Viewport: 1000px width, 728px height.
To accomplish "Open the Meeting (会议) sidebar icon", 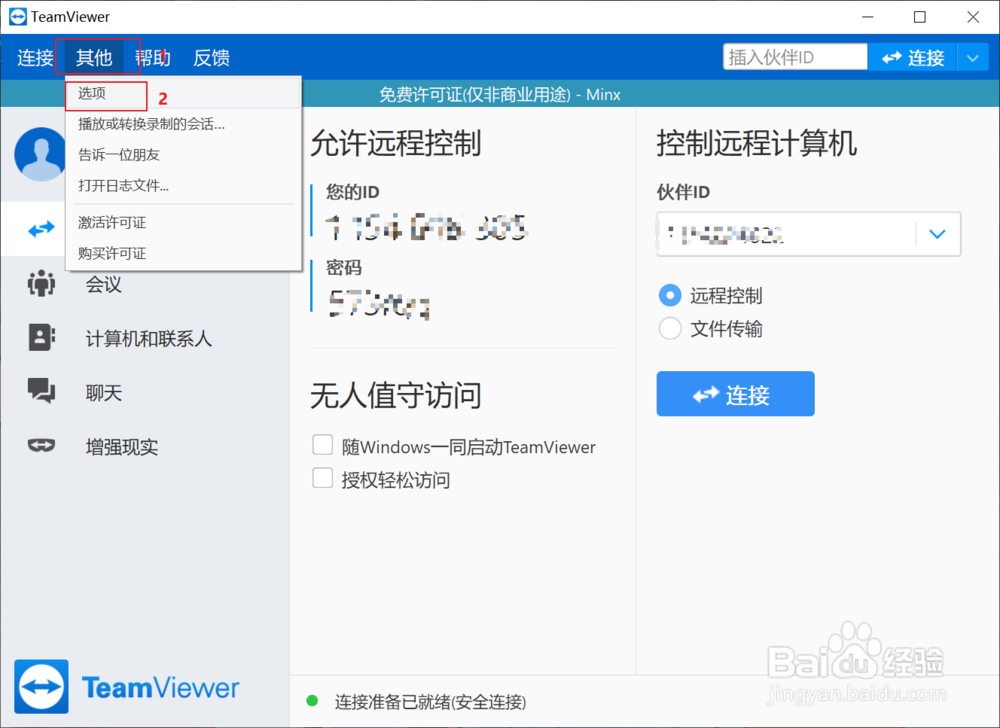I will tap(41, 283).
